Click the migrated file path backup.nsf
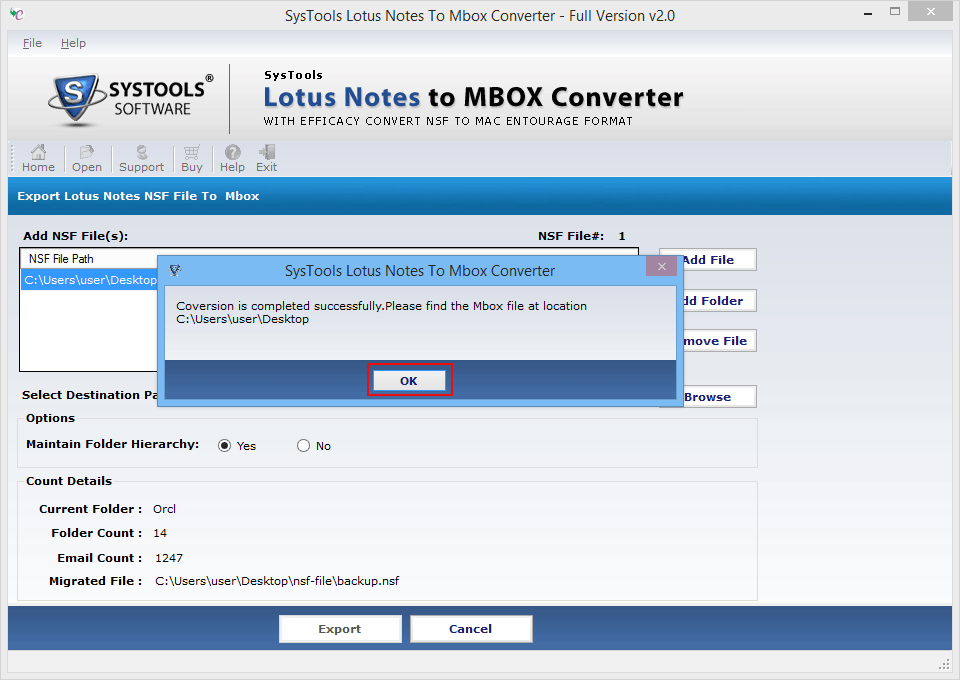960x680 pixels. 277,581
